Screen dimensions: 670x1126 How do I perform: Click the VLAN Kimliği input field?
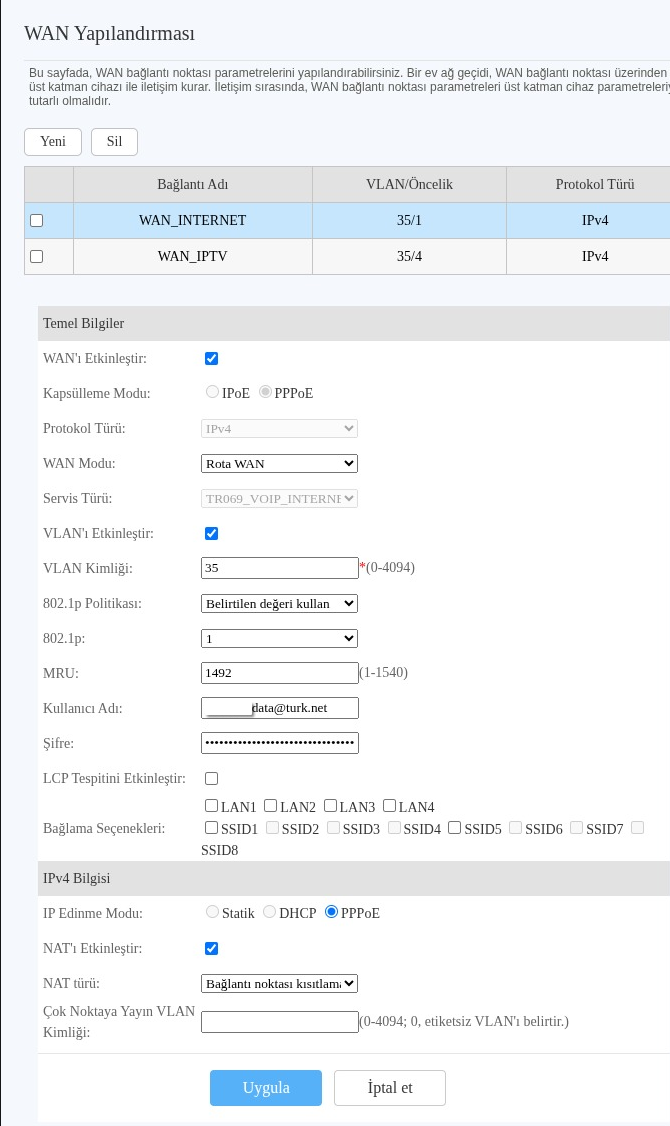279,568
